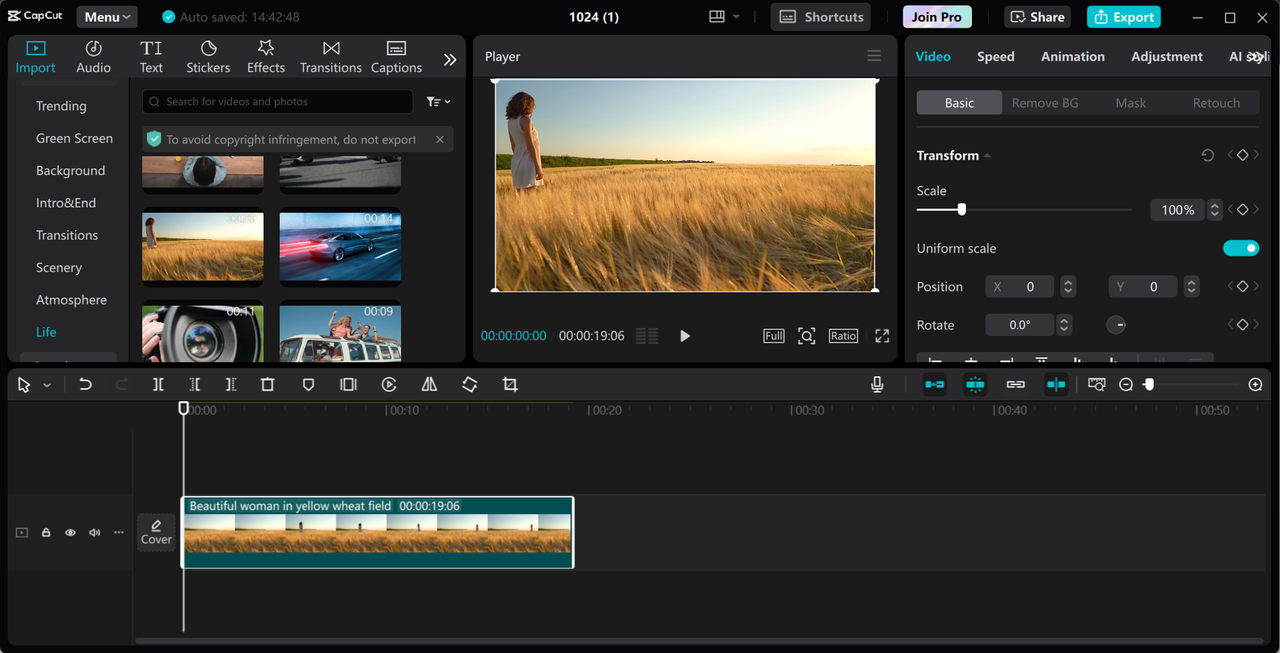Click the Scale slider handle
The image size is (1280, 653).
(961, 210)
